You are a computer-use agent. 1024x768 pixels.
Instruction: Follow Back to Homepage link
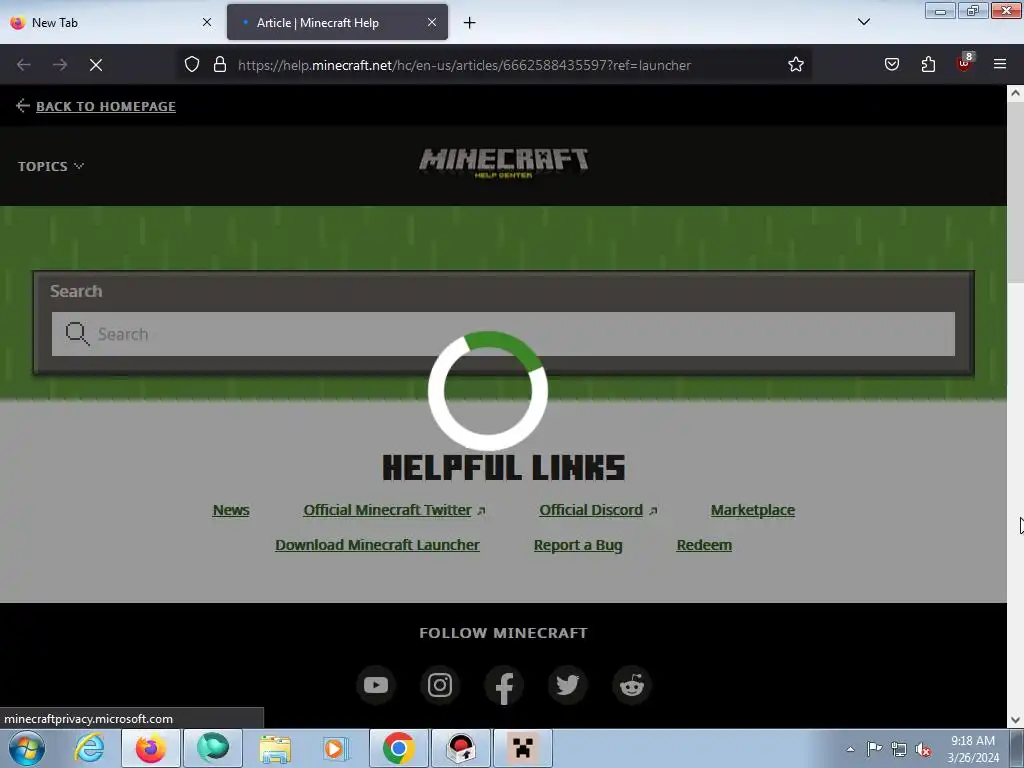coord(105,106)
